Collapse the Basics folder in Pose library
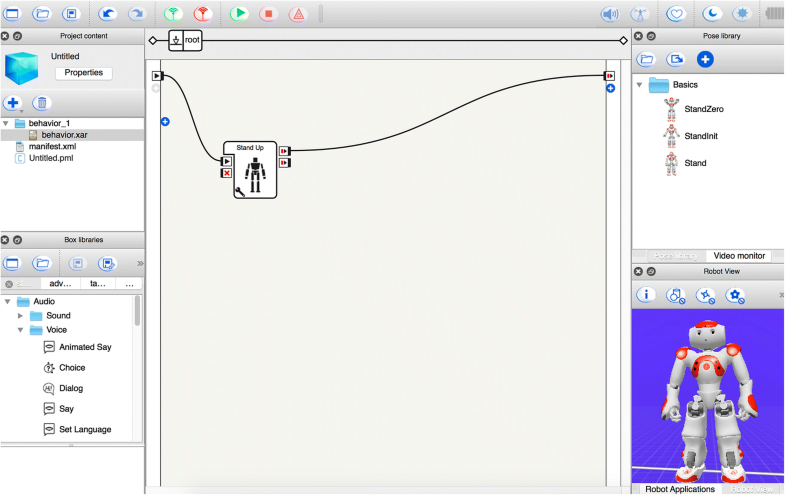Viewport: 785px width, 495px height. 640,85
